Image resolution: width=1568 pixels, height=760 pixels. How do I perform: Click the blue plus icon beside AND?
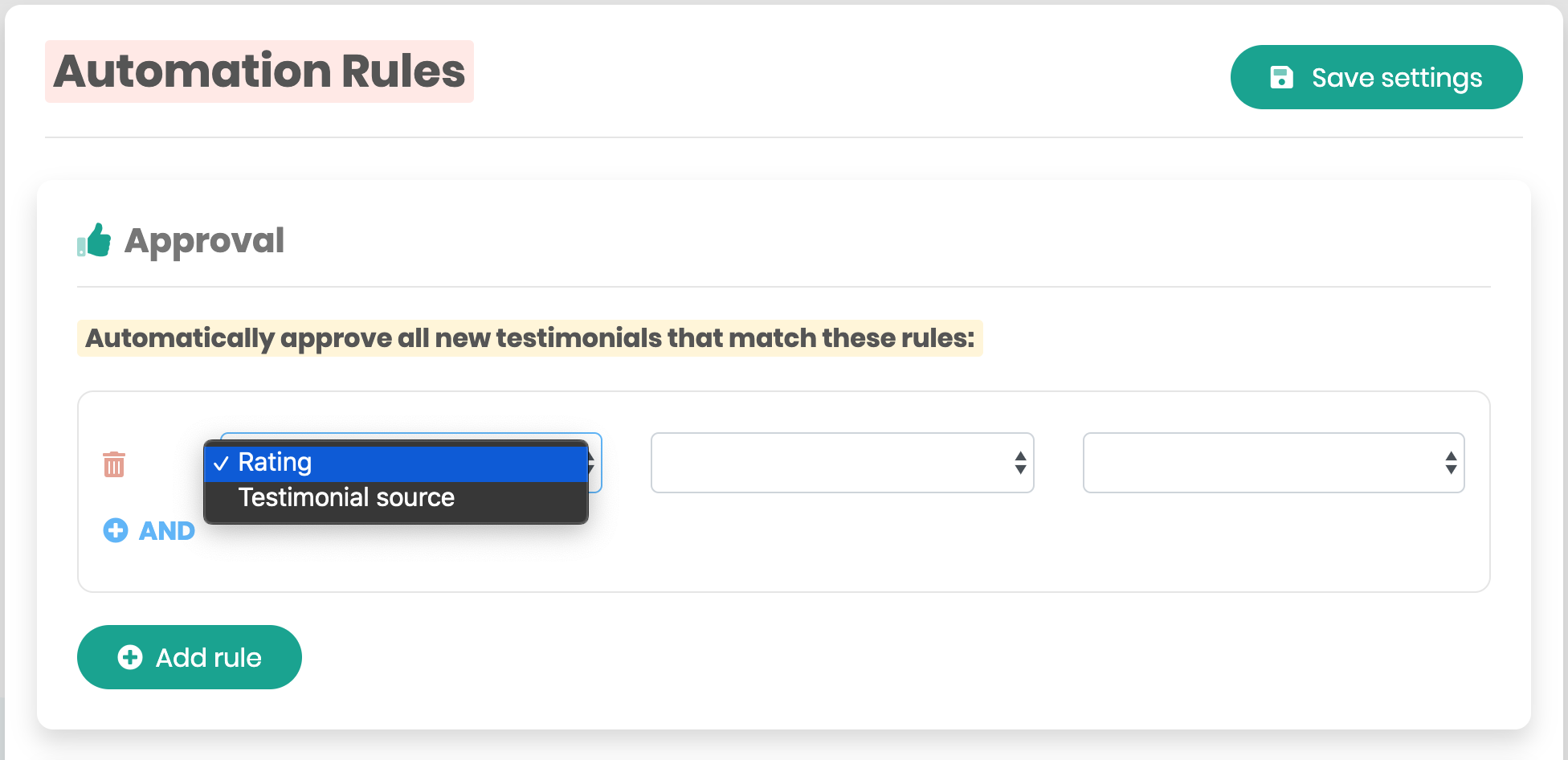point(116,530)
